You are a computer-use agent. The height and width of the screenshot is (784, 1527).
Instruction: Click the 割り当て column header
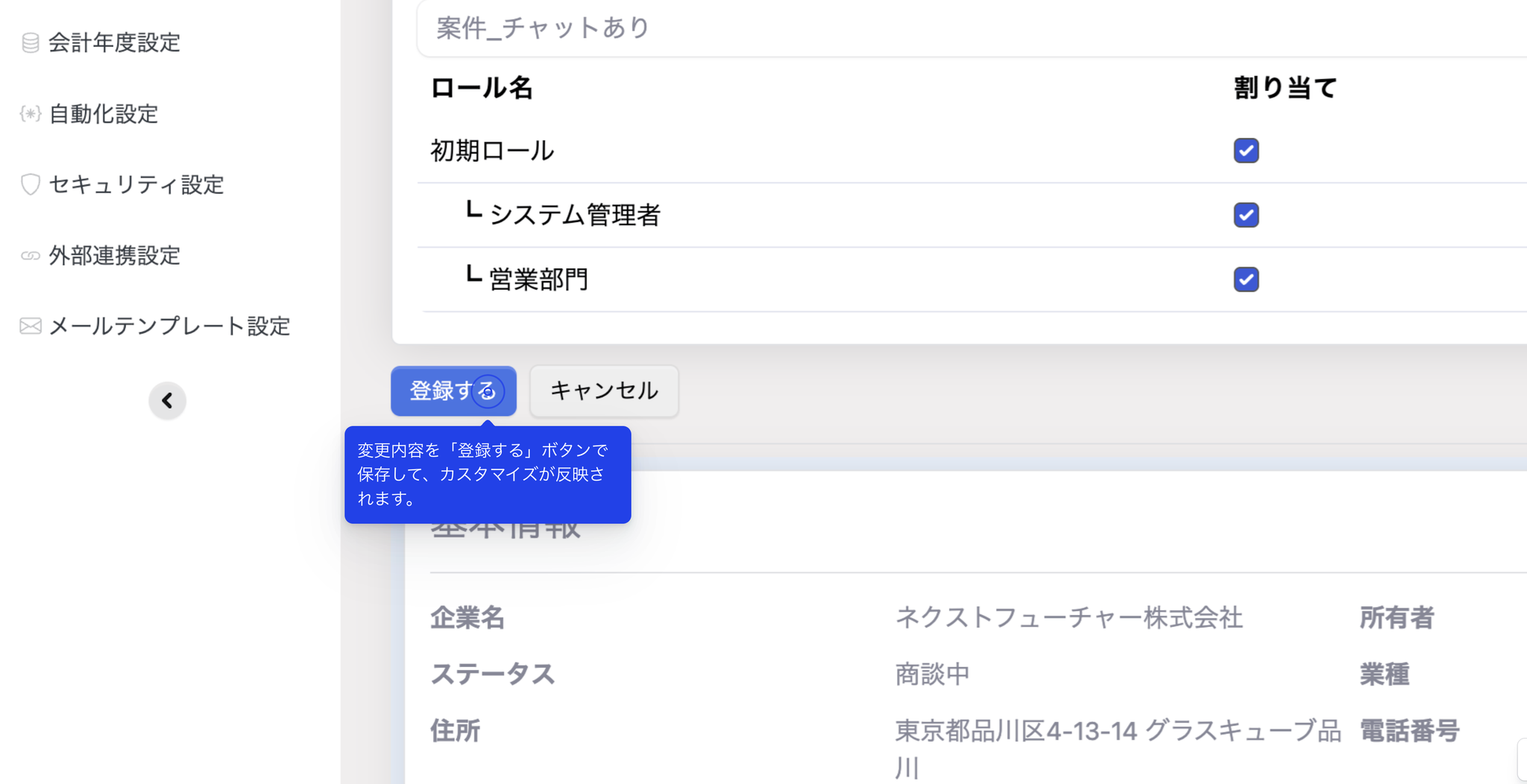1285,88
